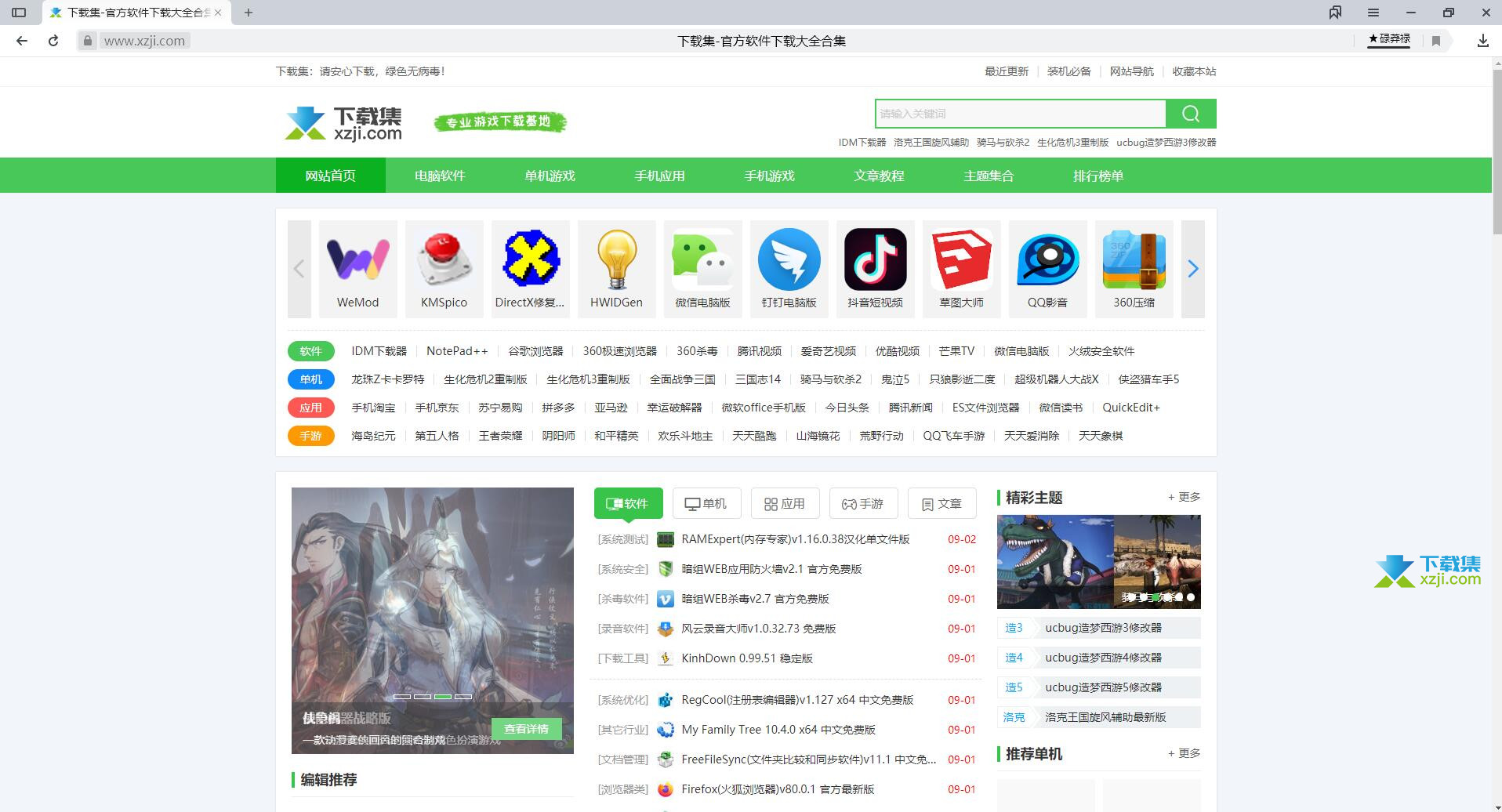
Task: Go to 网站首页 navigation item
Action: coord(330,176)
